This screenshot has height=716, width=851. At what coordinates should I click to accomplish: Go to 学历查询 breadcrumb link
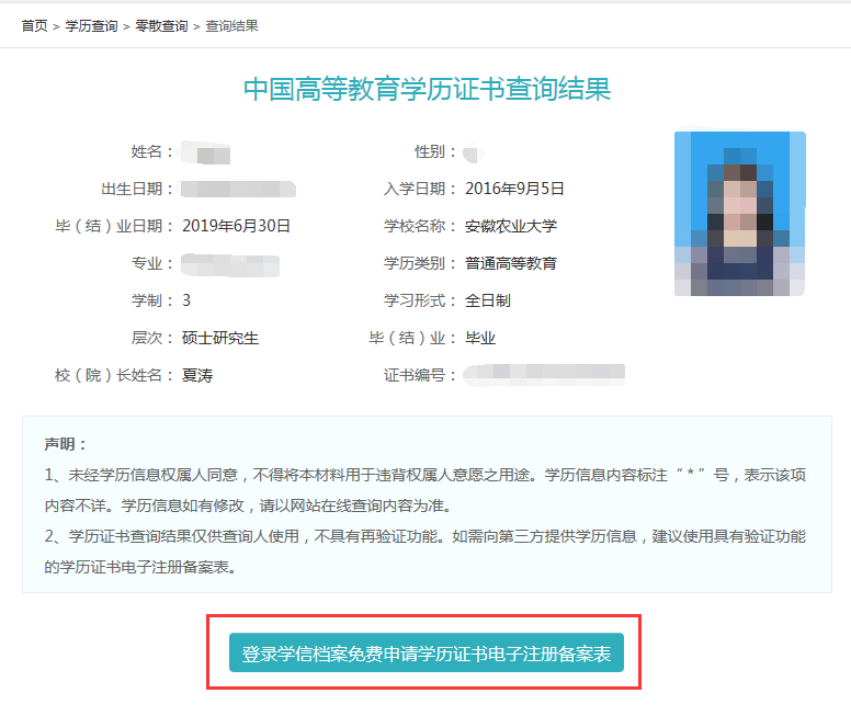(x=91, y=26)
